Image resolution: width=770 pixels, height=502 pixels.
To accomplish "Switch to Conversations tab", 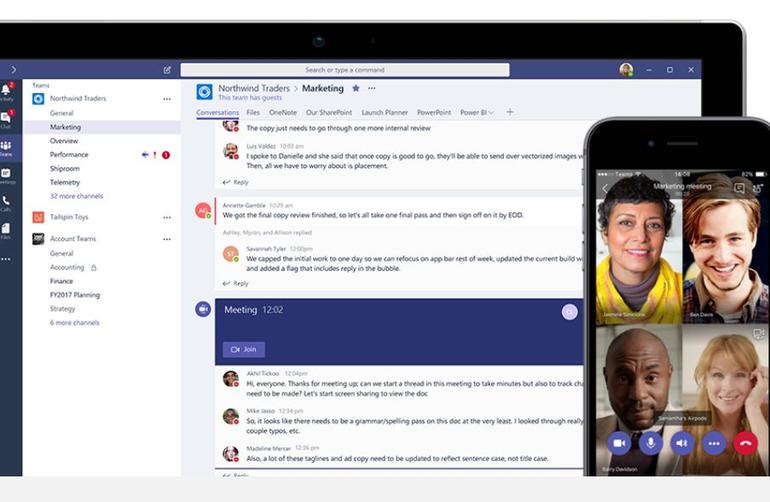I will (x=218, y=112).
